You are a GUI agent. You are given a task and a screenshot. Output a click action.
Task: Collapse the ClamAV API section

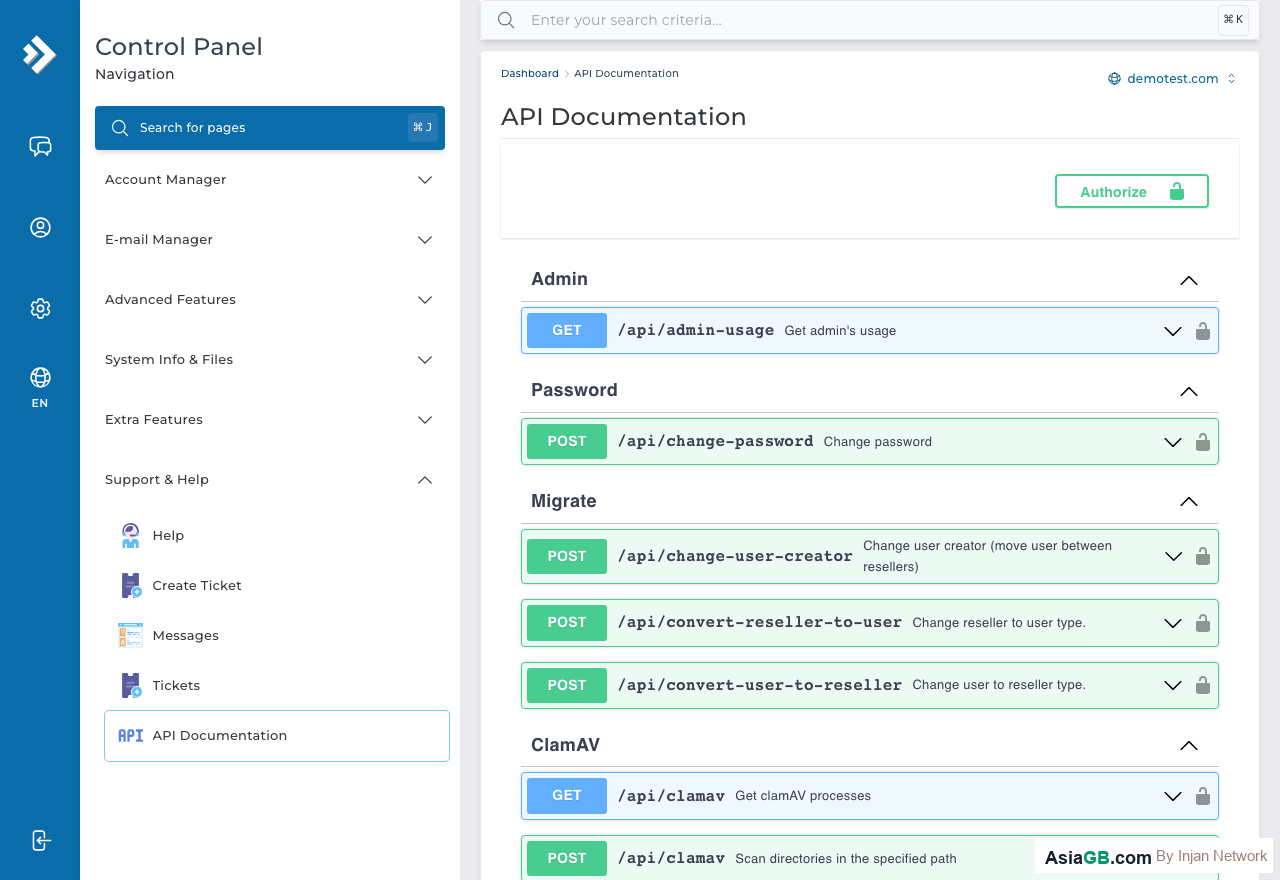1188,746
